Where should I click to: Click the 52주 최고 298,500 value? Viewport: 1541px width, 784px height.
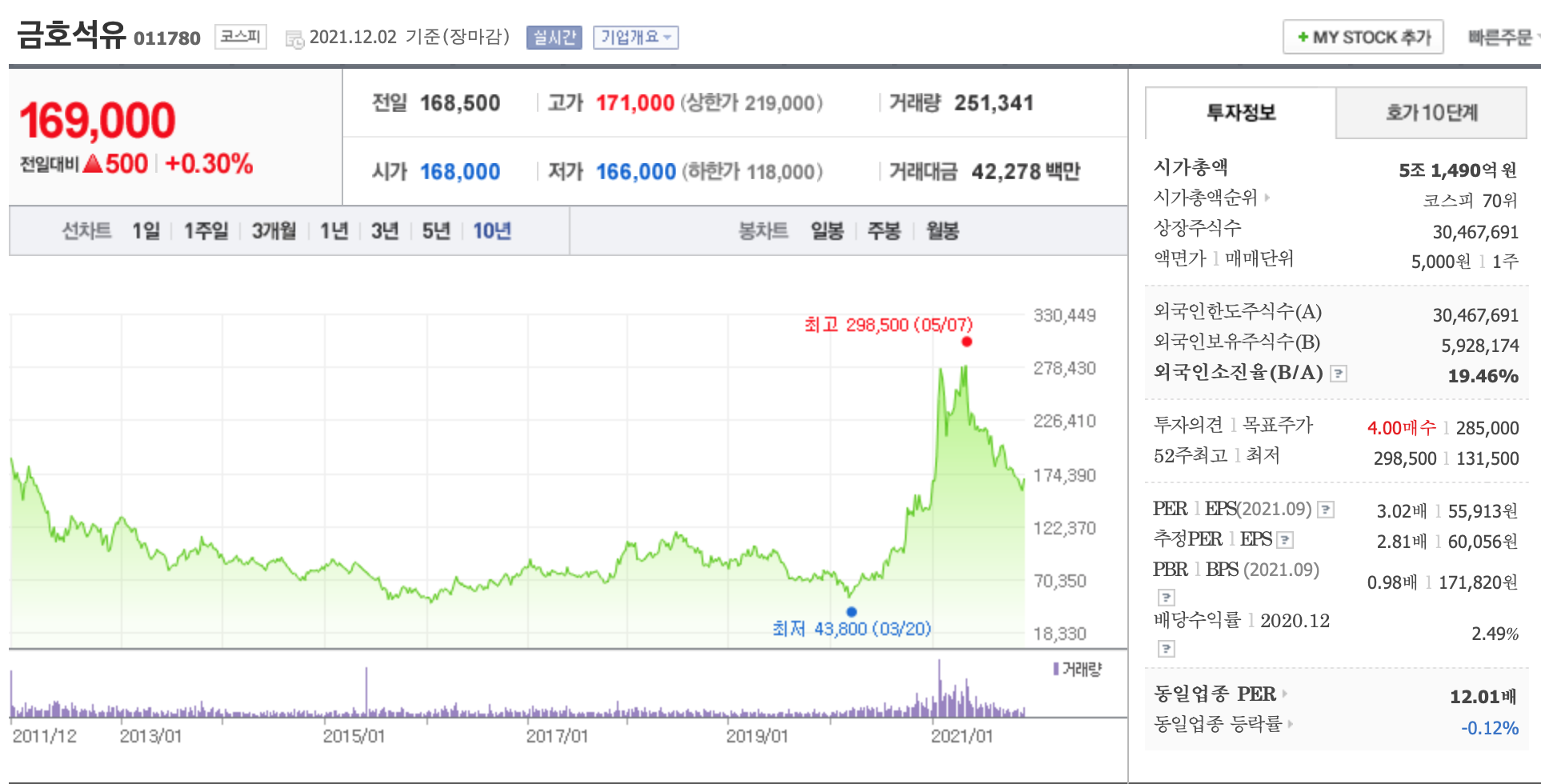1405,458
